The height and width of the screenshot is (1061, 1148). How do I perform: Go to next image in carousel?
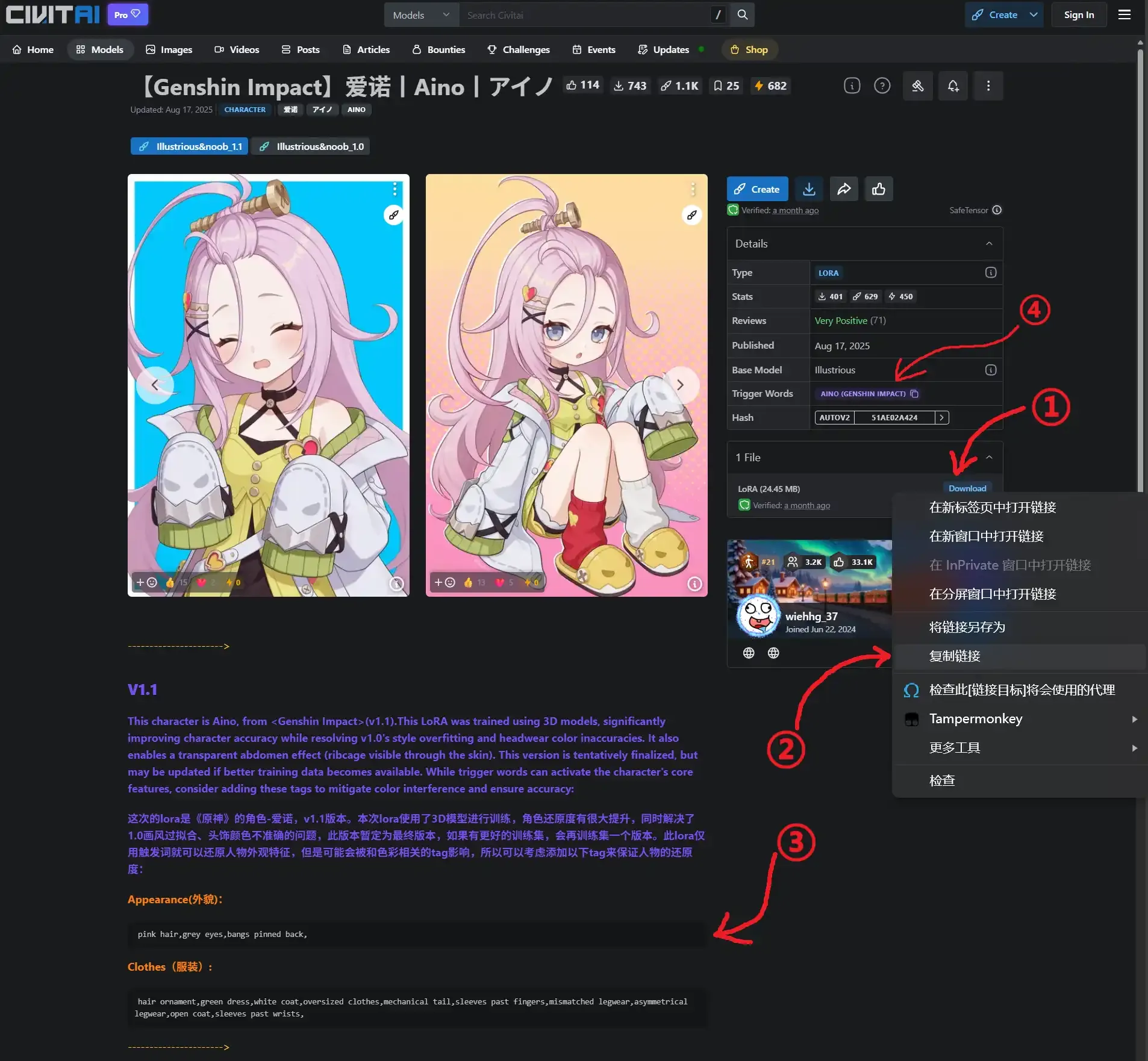tap(680, 385)
